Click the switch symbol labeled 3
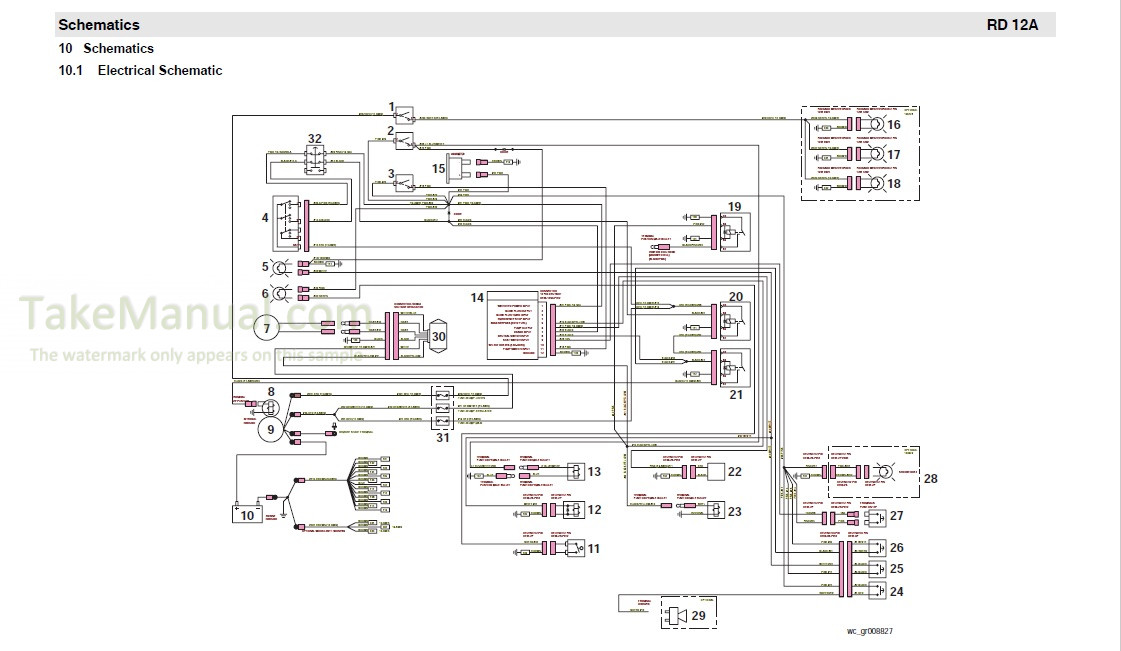 click(x=408, y=183)
